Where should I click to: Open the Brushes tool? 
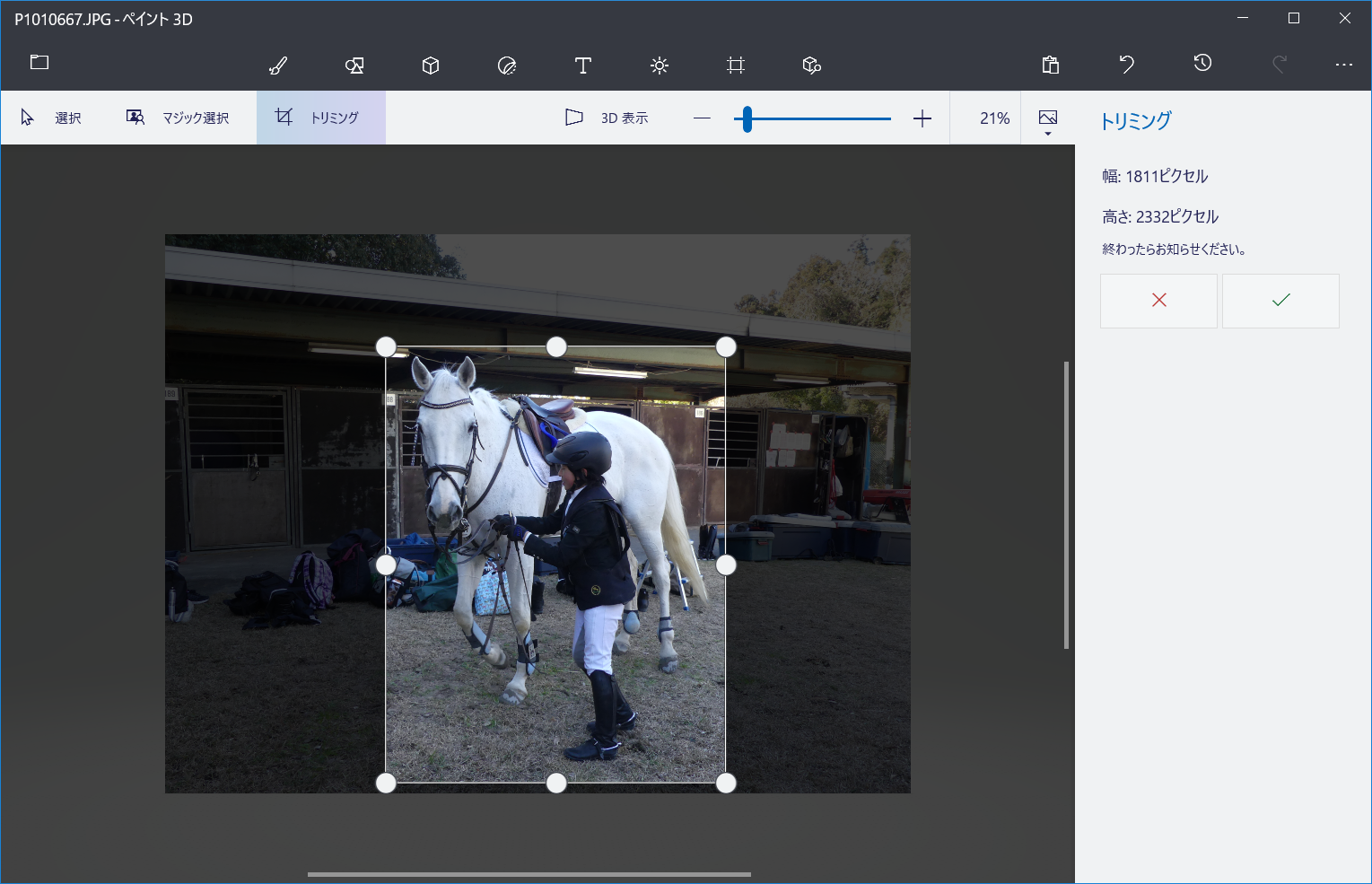[278, 66]
